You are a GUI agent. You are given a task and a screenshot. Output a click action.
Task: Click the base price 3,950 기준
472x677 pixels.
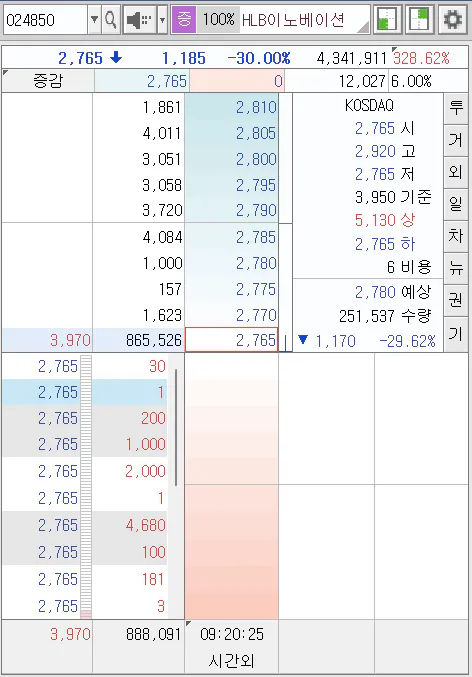pos(393,197)
